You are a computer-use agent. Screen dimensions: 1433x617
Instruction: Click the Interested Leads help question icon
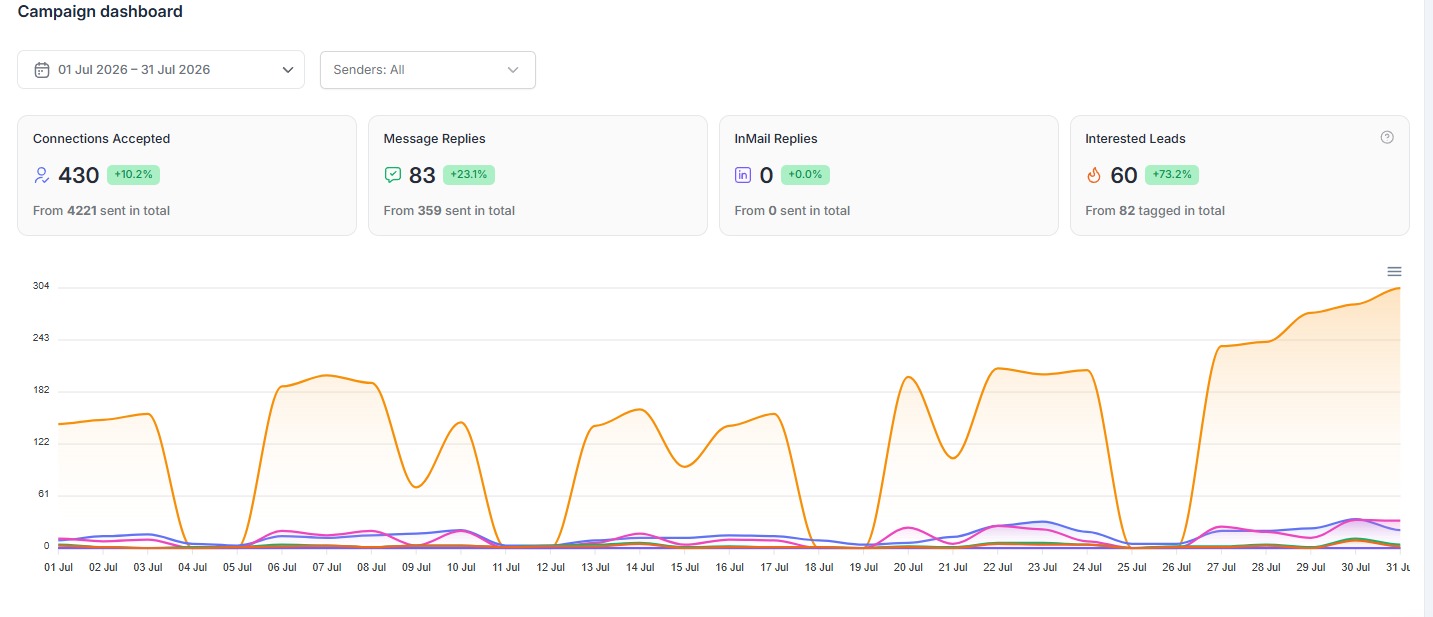pos(1387,138)
